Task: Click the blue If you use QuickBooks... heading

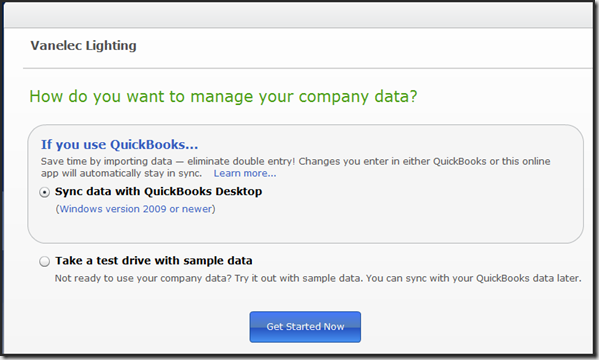Action: 120,144
